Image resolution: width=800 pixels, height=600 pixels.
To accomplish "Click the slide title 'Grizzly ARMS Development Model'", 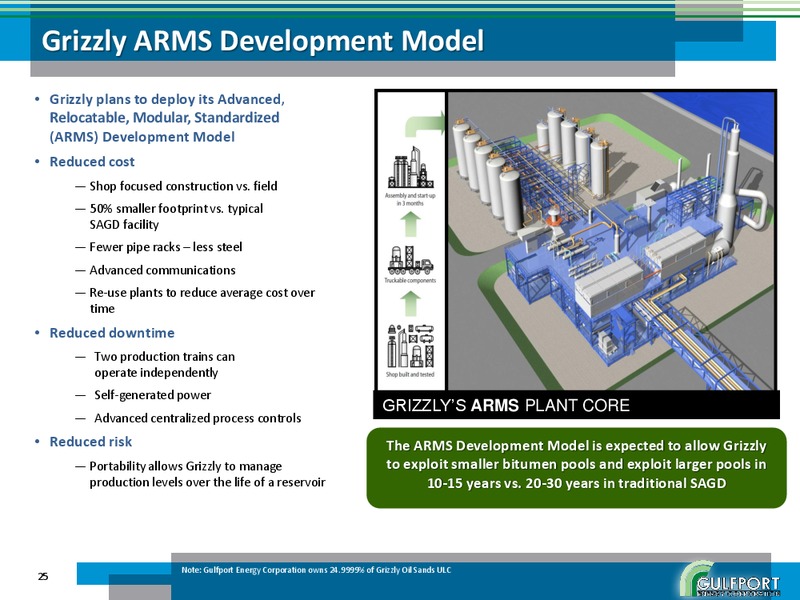I will tap(262, 41).
